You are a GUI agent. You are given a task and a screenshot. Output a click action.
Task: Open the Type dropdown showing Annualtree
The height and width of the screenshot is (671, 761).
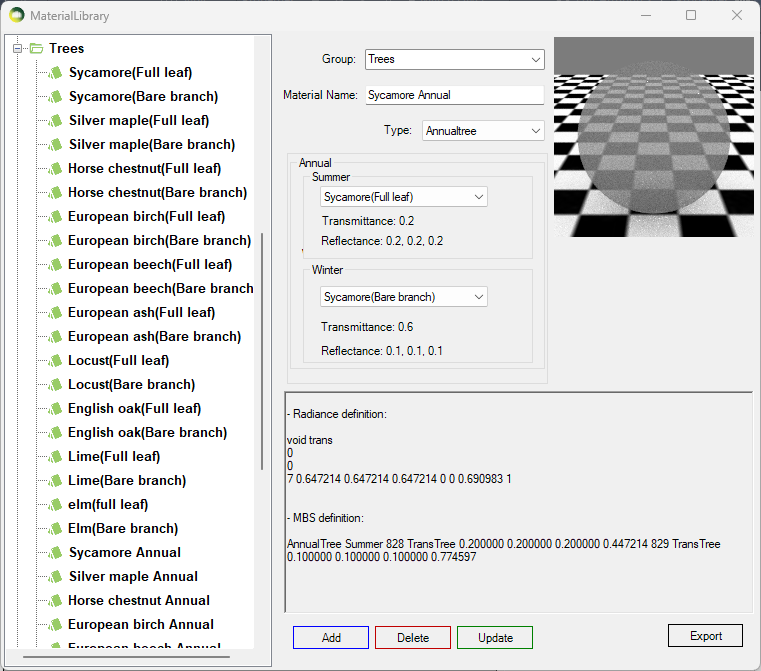coord(482,130)
